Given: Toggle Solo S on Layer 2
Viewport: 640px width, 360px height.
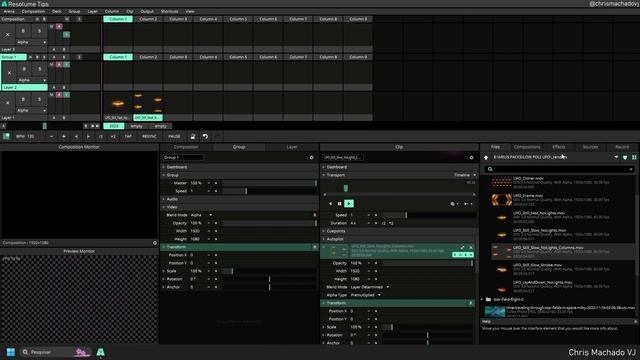Looking at the screenshot, I should [40, 69].
